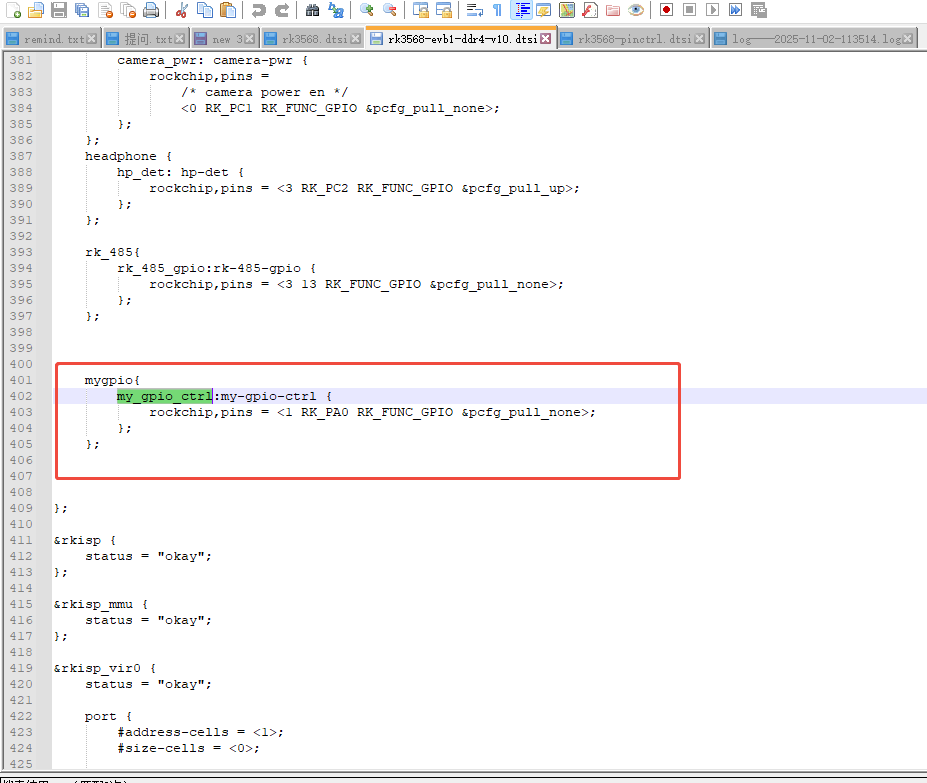Switch to the rk3568-pinctrl.dtsi tab

point(634,39)
